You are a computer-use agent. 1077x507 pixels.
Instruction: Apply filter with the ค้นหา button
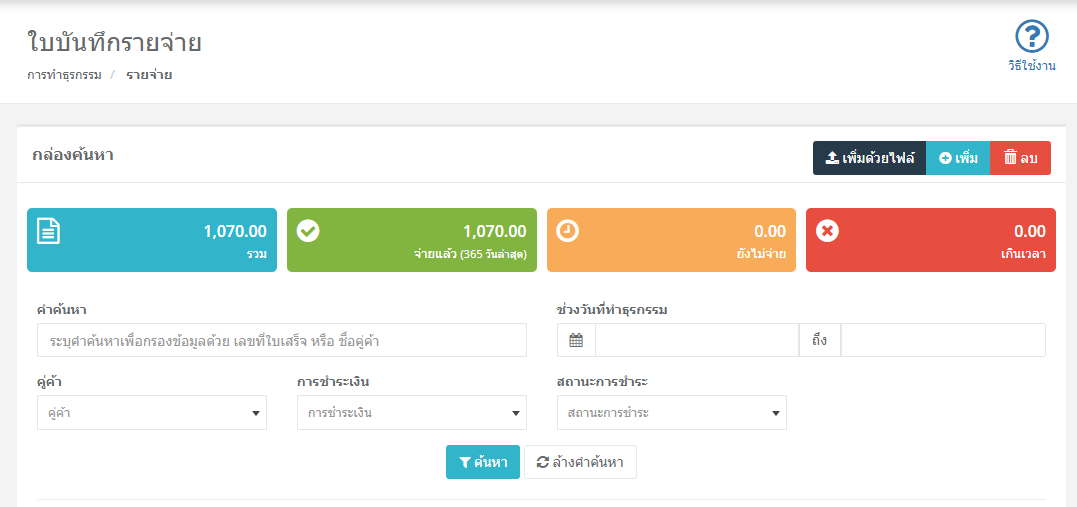tap(483, 462)
